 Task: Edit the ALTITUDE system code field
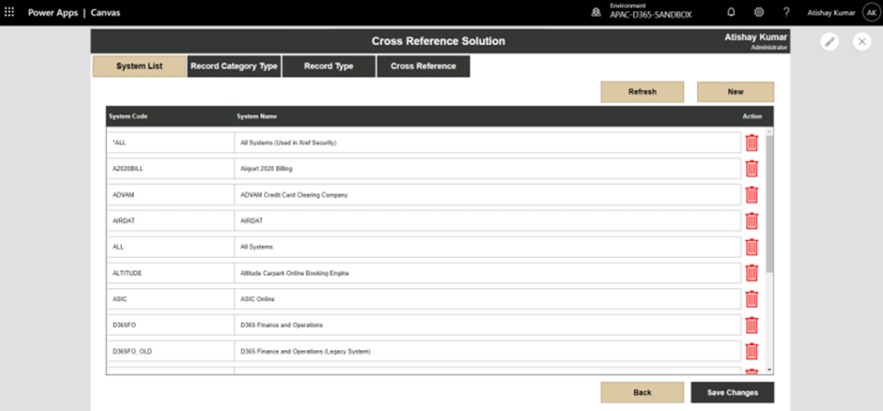[x=170, y=273]
